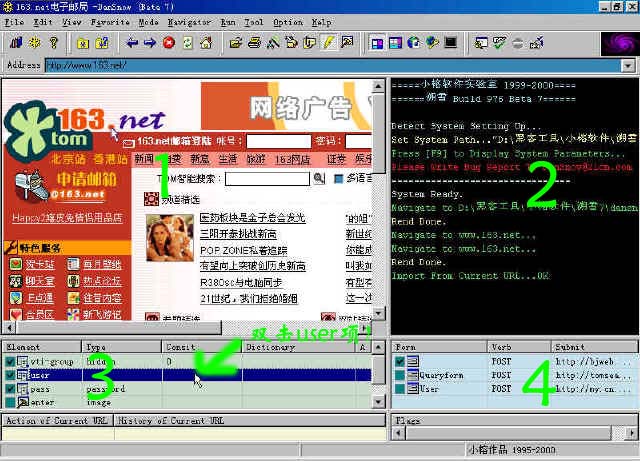This screenshot has height=461, width=640.
Task: Click the icon right of the lightning bolt
Action: pos(347,42)
